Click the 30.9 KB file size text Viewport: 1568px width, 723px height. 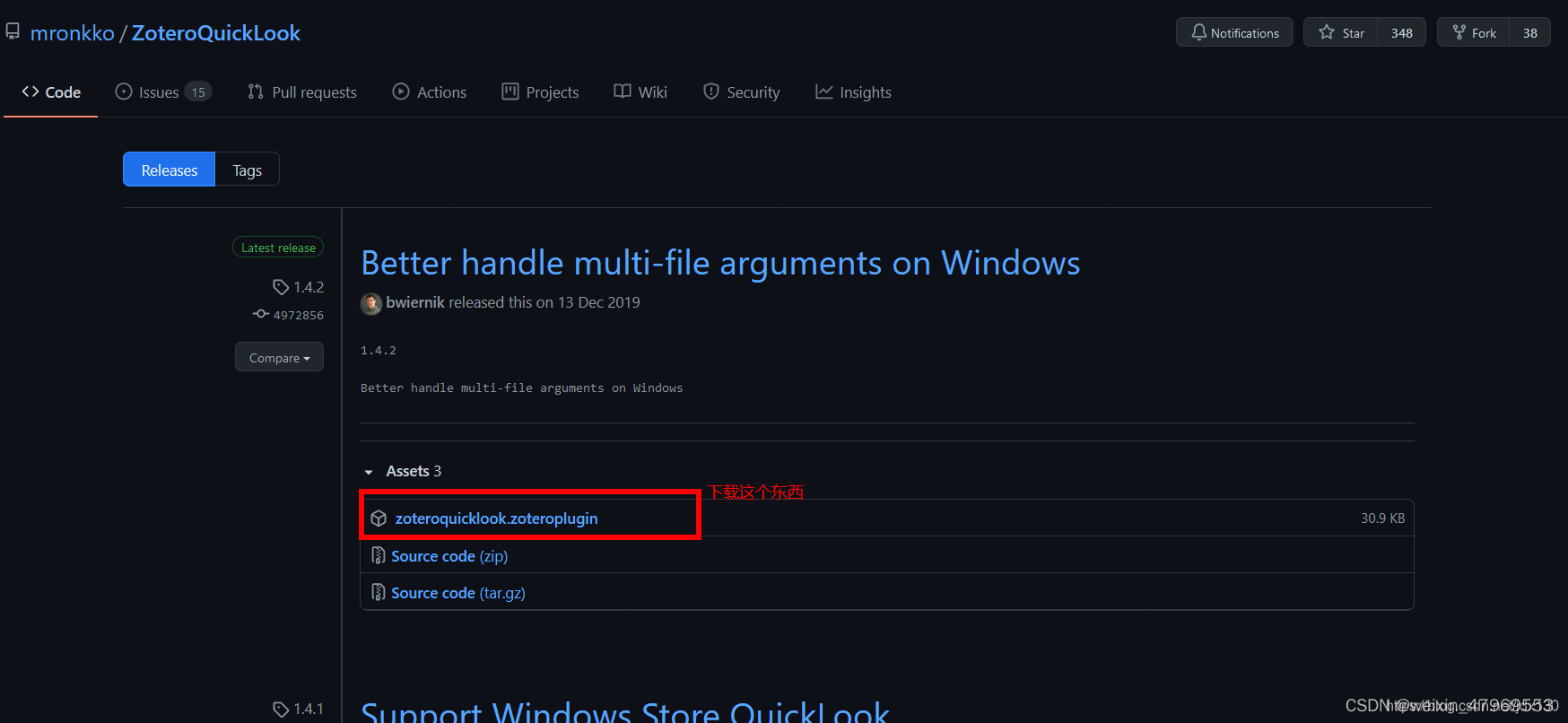[1382, 518]
